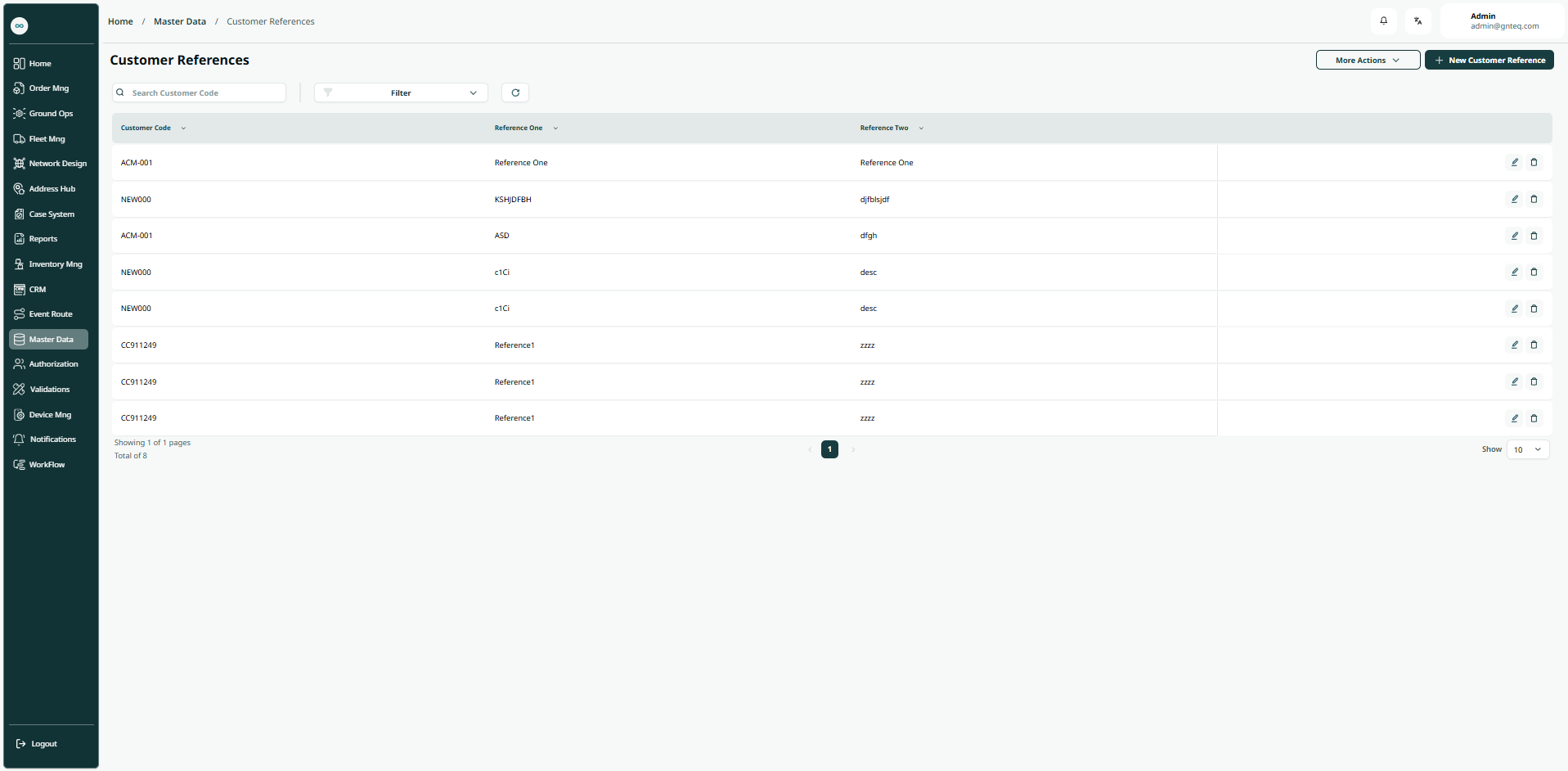Click the app logo in the sidebar
Image resolution: width=1568 pixels, height=771 pixels.
(20, 25)
